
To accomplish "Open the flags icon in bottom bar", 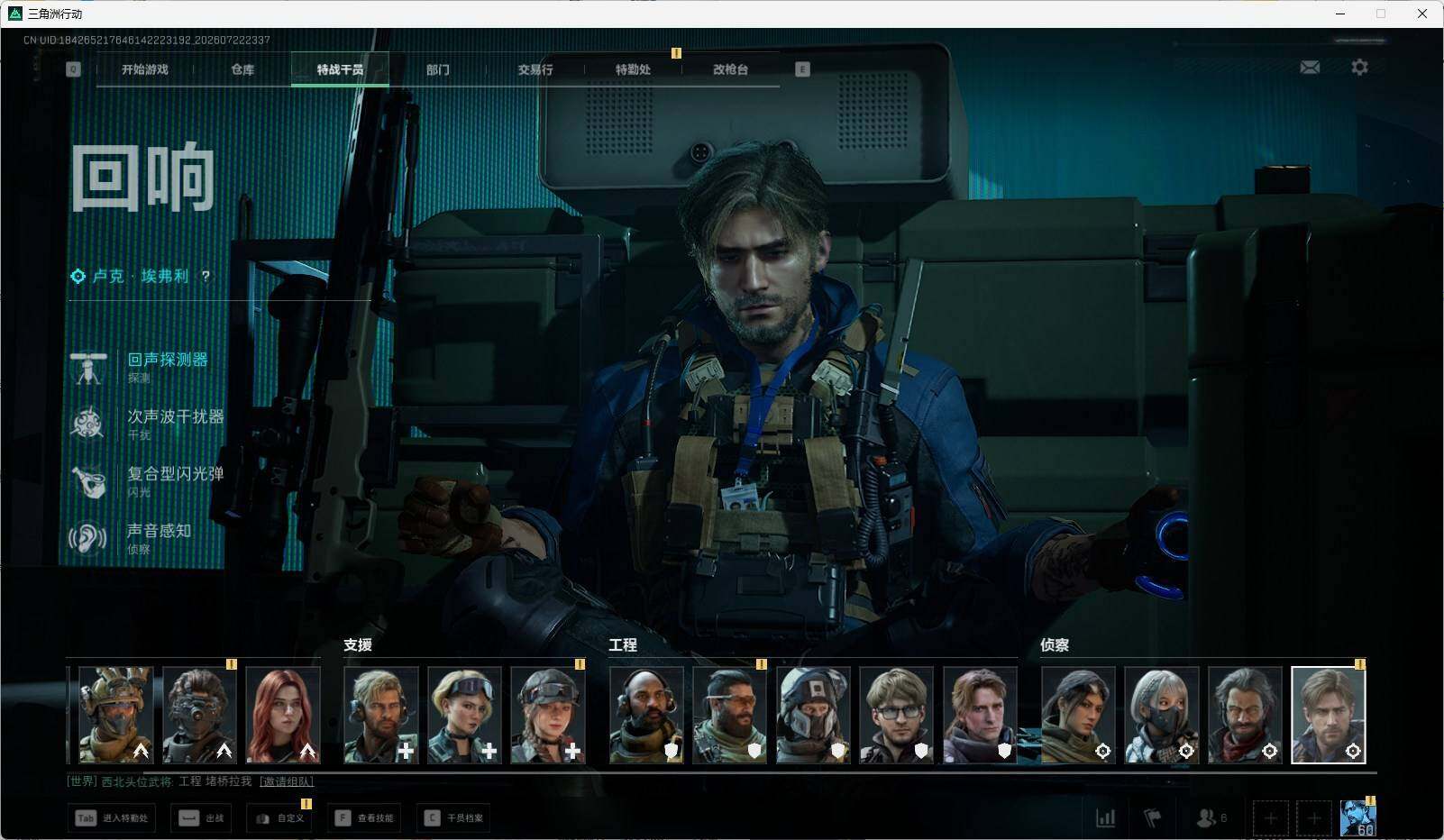I will [x=1152, y=817].
